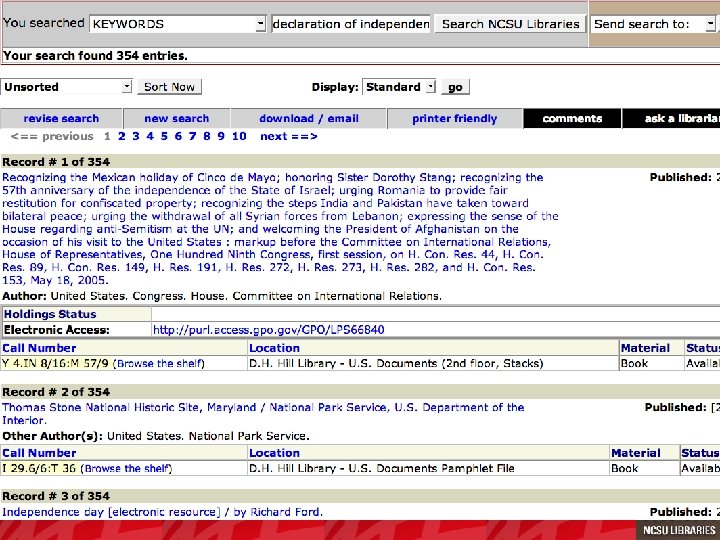This screenshot has height=540, width=720.
Task: Click the Sort Now button
Action: 169,87
